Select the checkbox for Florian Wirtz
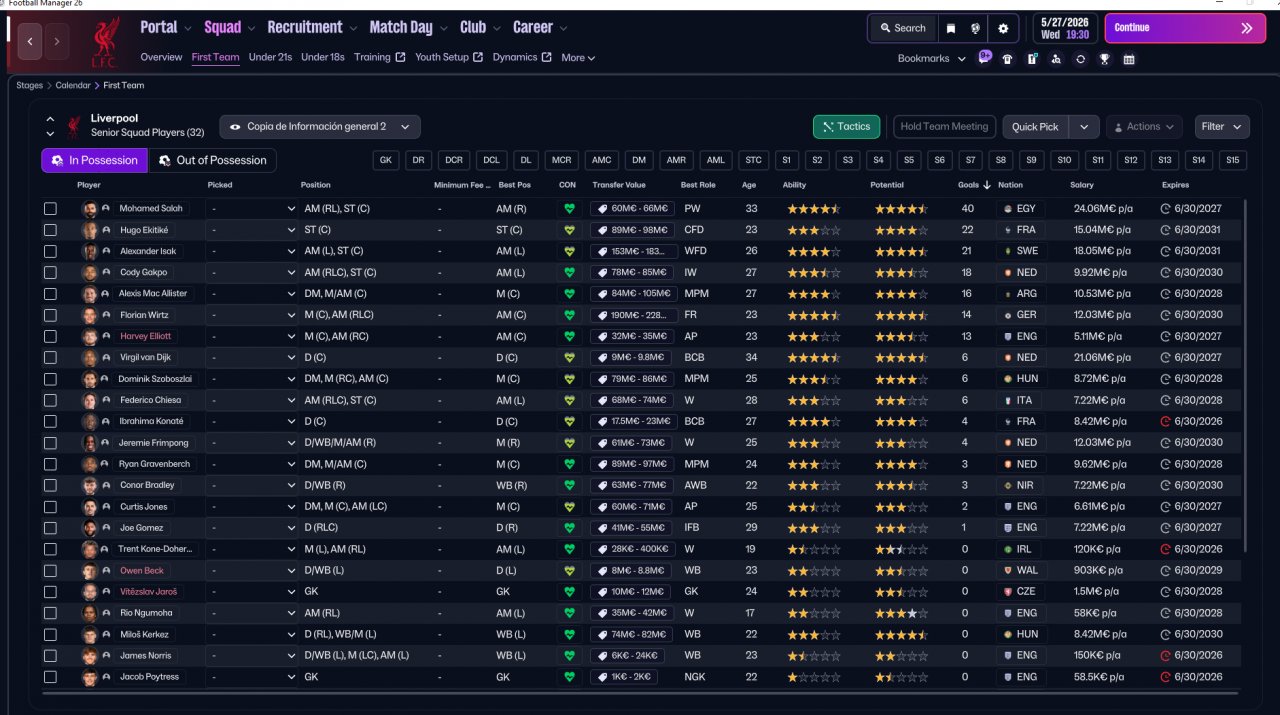Image resolution: width=1280 pixels, height=715 pixels. tap(50, 315)
